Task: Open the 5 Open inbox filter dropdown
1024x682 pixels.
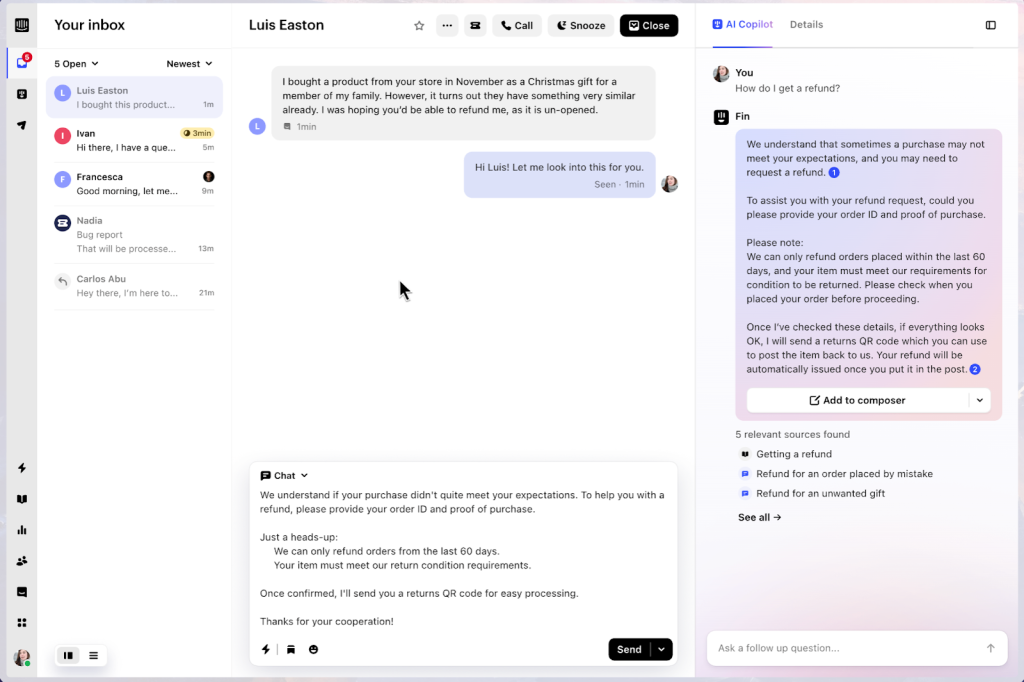Action: click(76, 62)
